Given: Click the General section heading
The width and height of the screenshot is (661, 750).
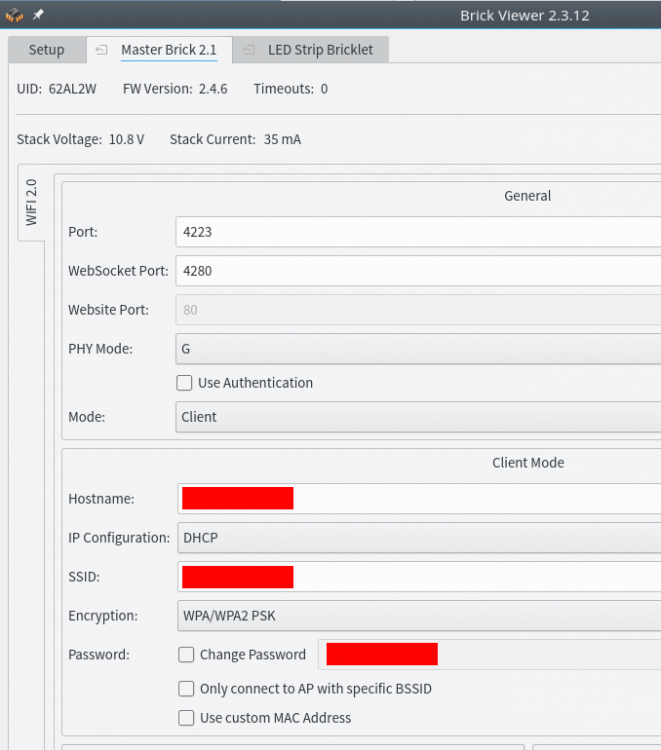Looking at the screenshot, I should tap(528, 196).
